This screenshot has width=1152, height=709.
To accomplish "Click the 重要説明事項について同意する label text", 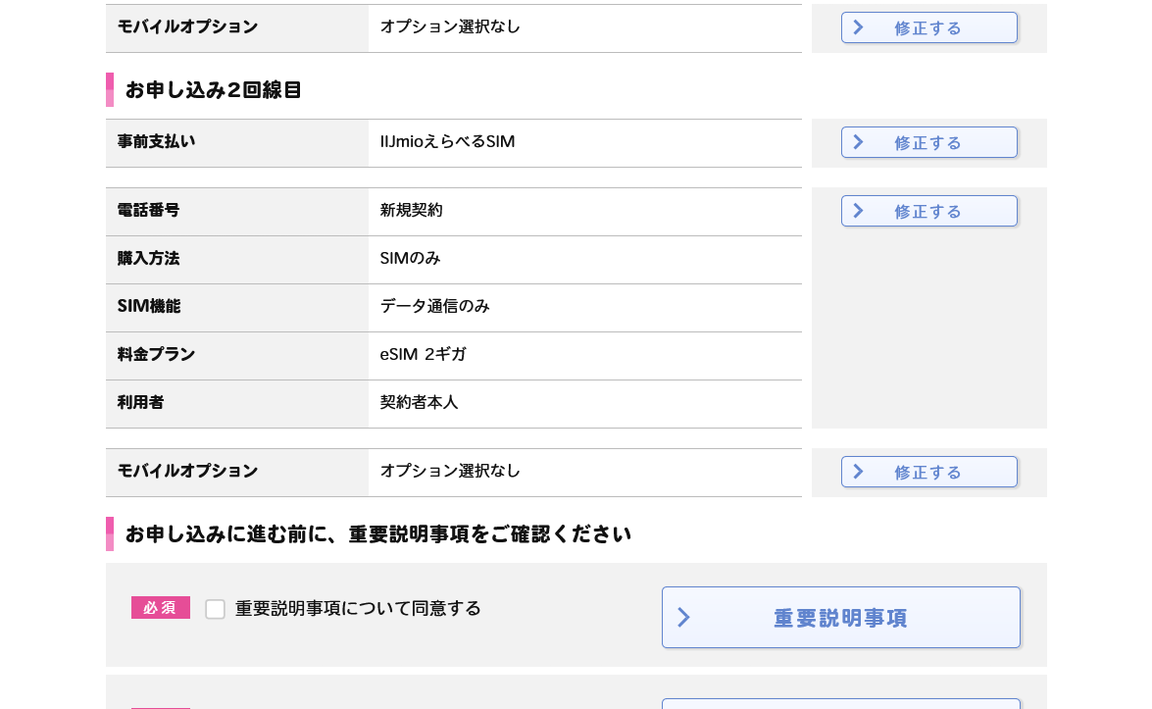I will coord(358,608).
